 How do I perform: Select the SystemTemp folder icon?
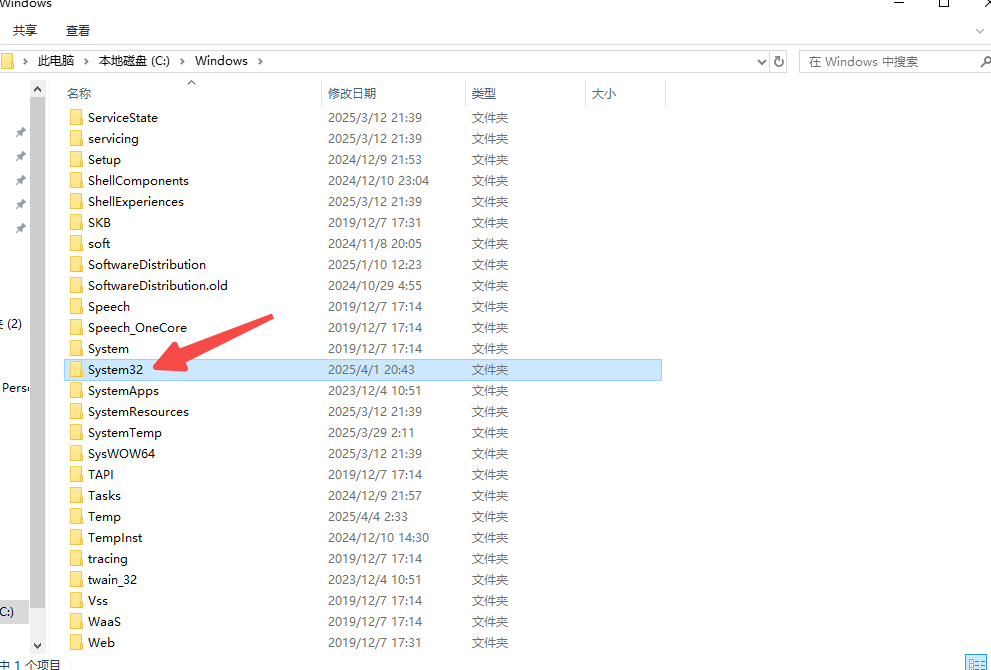(x=76, y=432)
